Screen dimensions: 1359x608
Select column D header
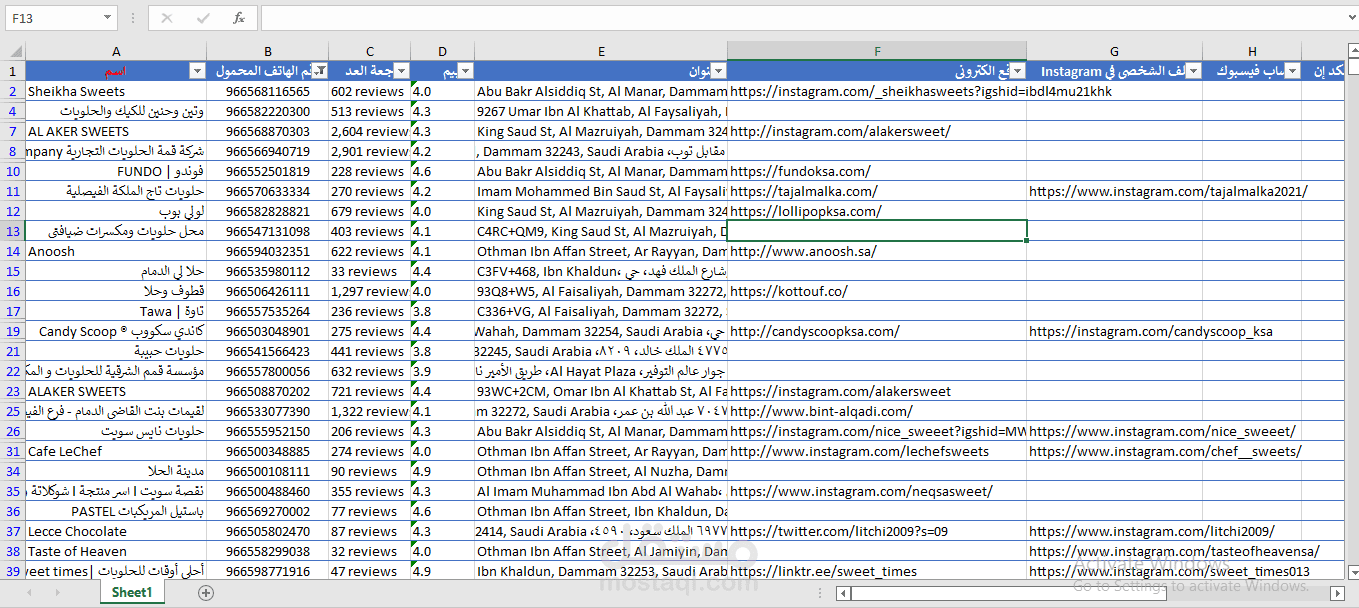[x=442, y=51]
